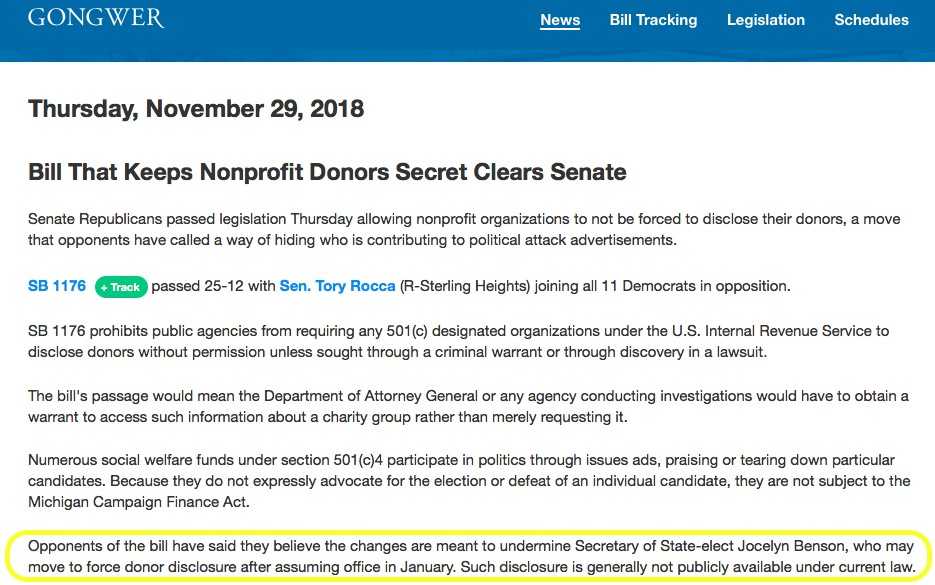Click the yellow-highlighted paragraph about opponents
935x585 pixels.
tap(471, 556)
